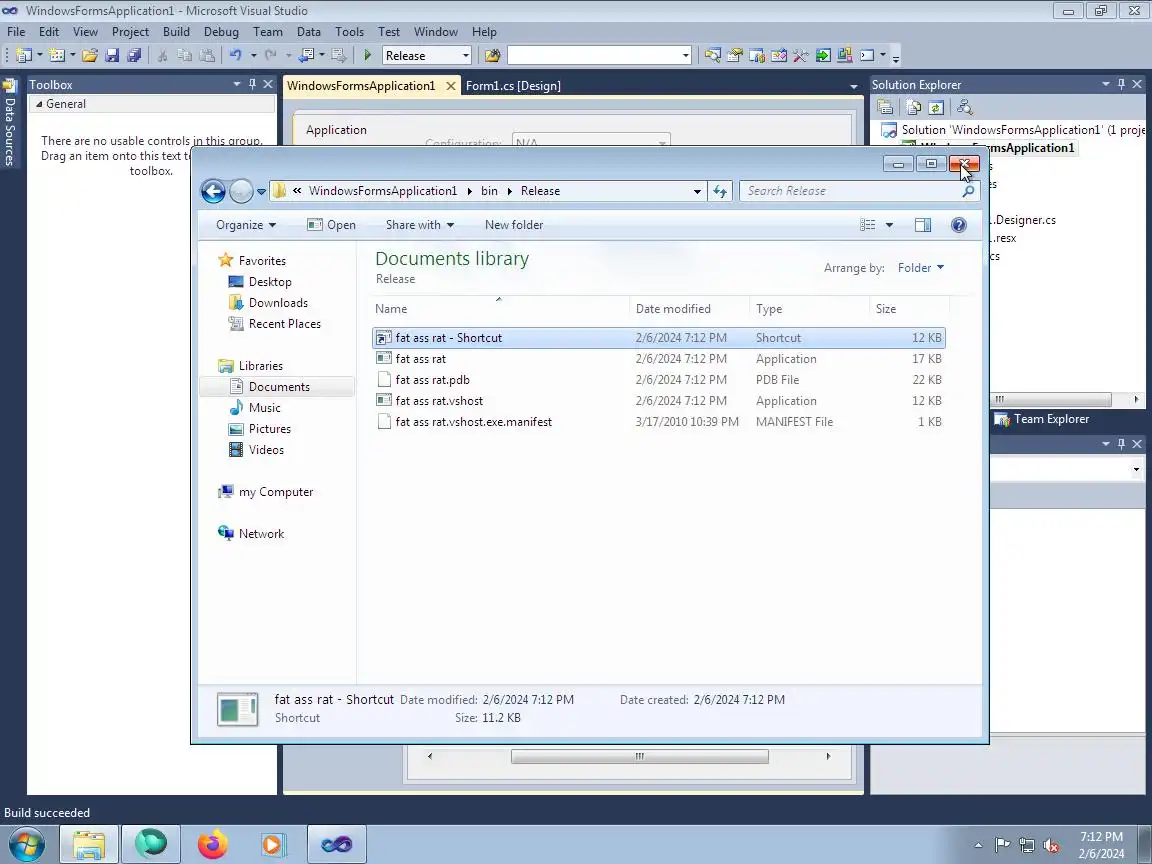Select Music under Libraries
Screen dimensions: 1152x864
coord(254,408)
